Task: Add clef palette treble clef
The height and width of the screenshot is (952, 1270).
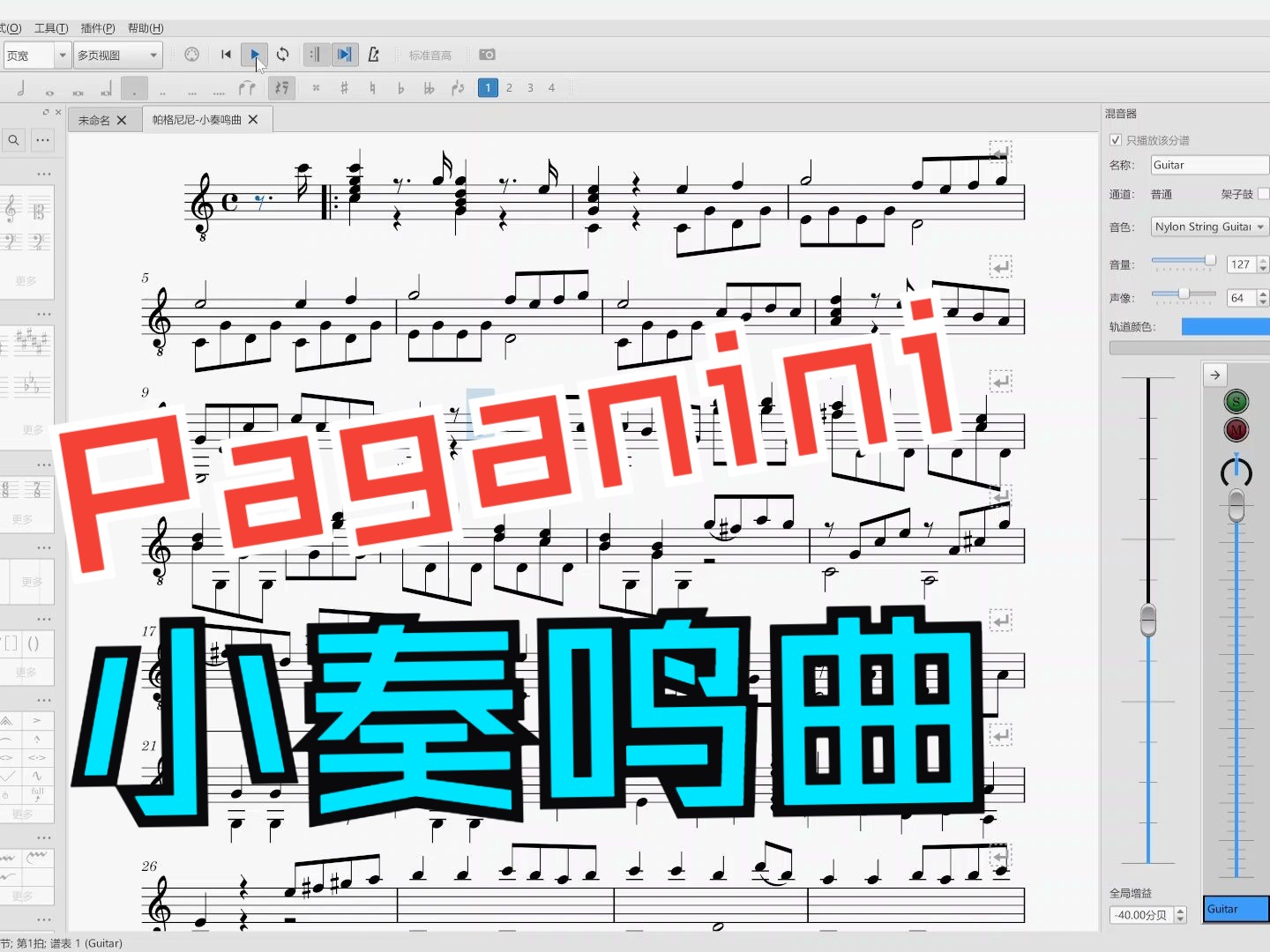Action: (x=11, y=211)
